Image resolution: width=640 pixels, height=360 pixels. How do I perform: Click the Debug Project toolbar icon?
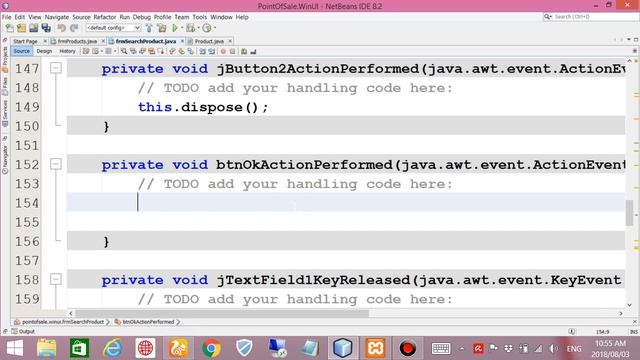pos(190,28)
